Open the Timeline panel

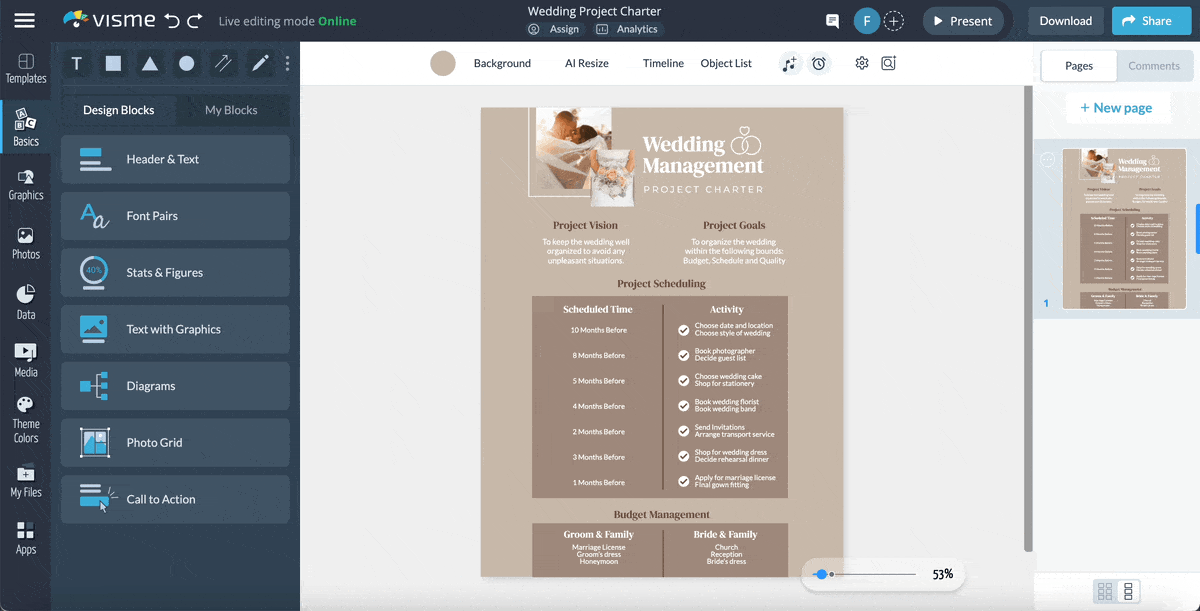pyautogui.click(x=663, y=62)
